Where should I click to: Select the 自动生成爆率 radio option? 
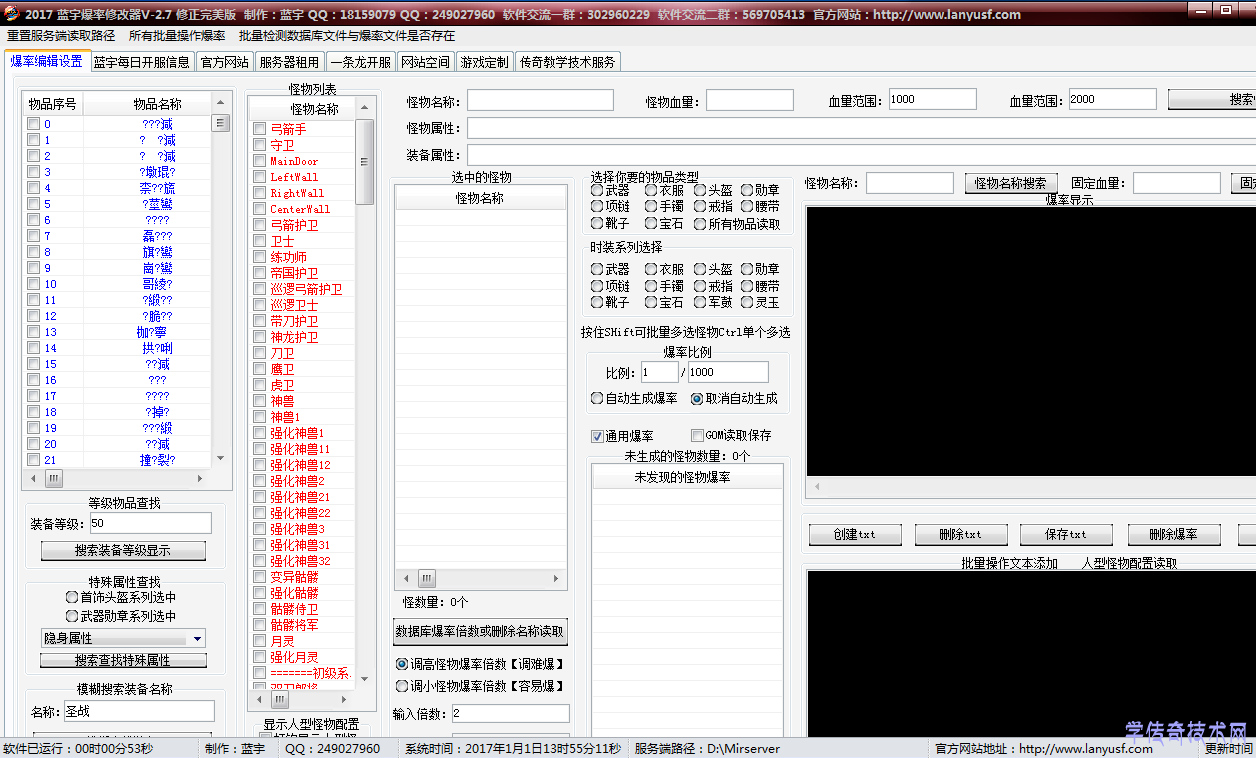[595, 398]
